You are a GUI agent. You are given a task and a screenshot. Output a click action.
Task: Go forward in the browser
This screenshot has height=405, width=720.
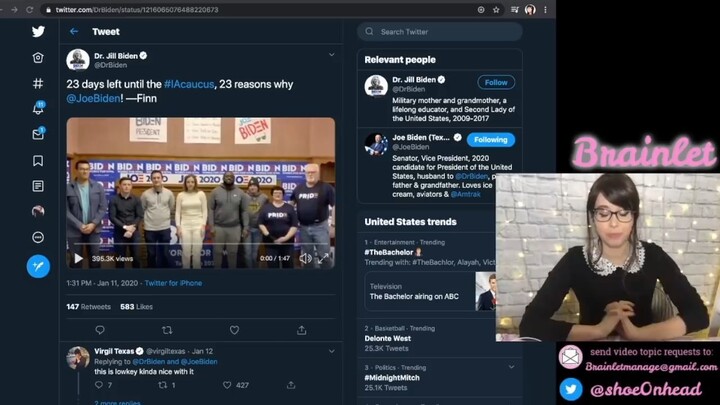point(14,10)
